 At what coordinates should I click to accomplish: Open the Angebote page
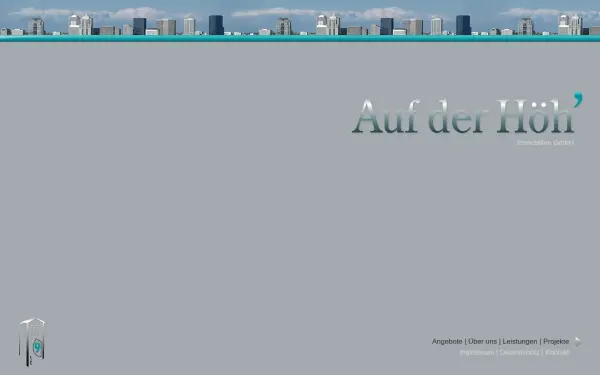tap(447, 341)
